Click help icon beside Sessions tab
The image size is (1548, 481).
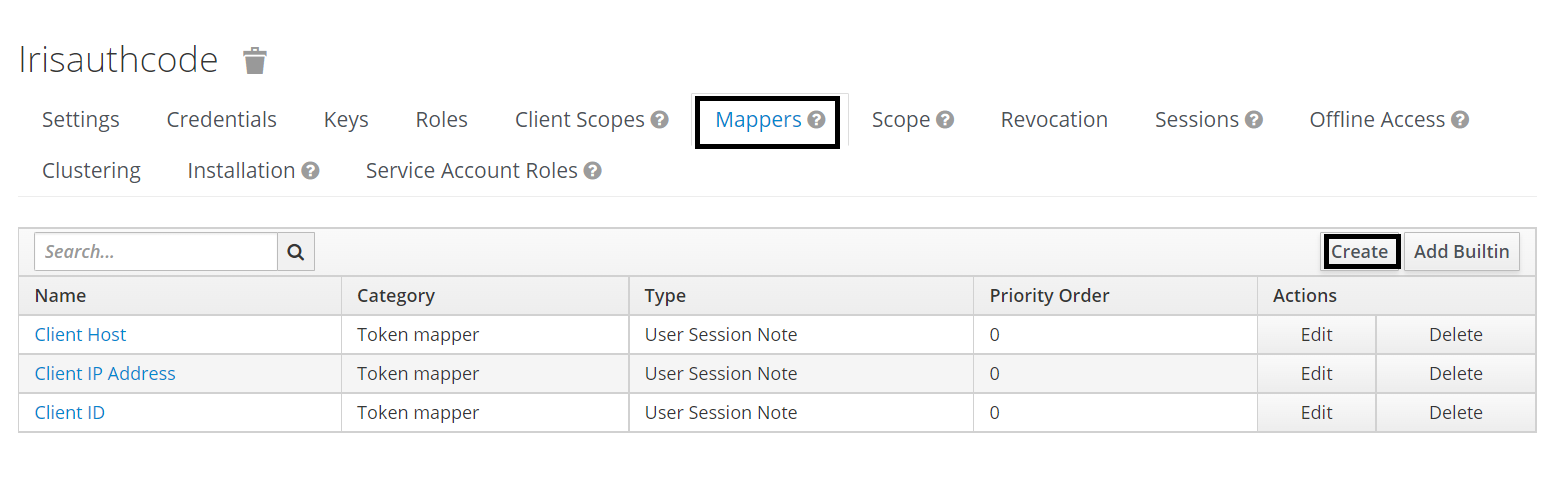(x=1254, y=120)
